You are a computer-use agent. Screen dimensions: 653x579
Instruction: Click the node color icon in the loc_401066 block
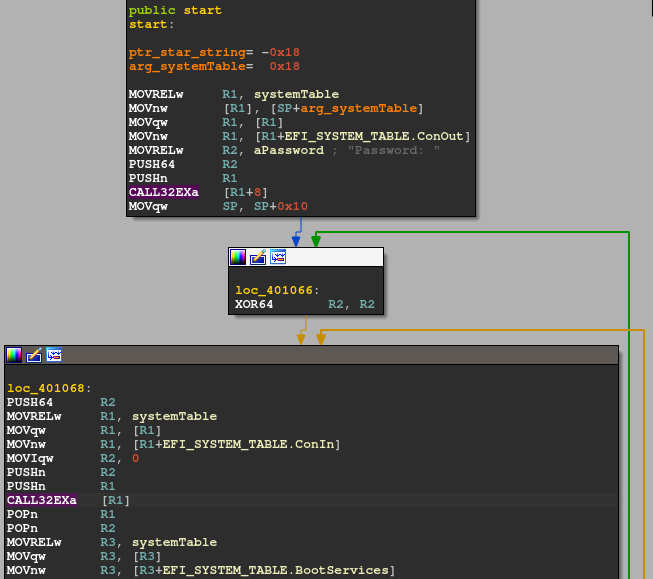pyautogui.click(x=238, y=257)
